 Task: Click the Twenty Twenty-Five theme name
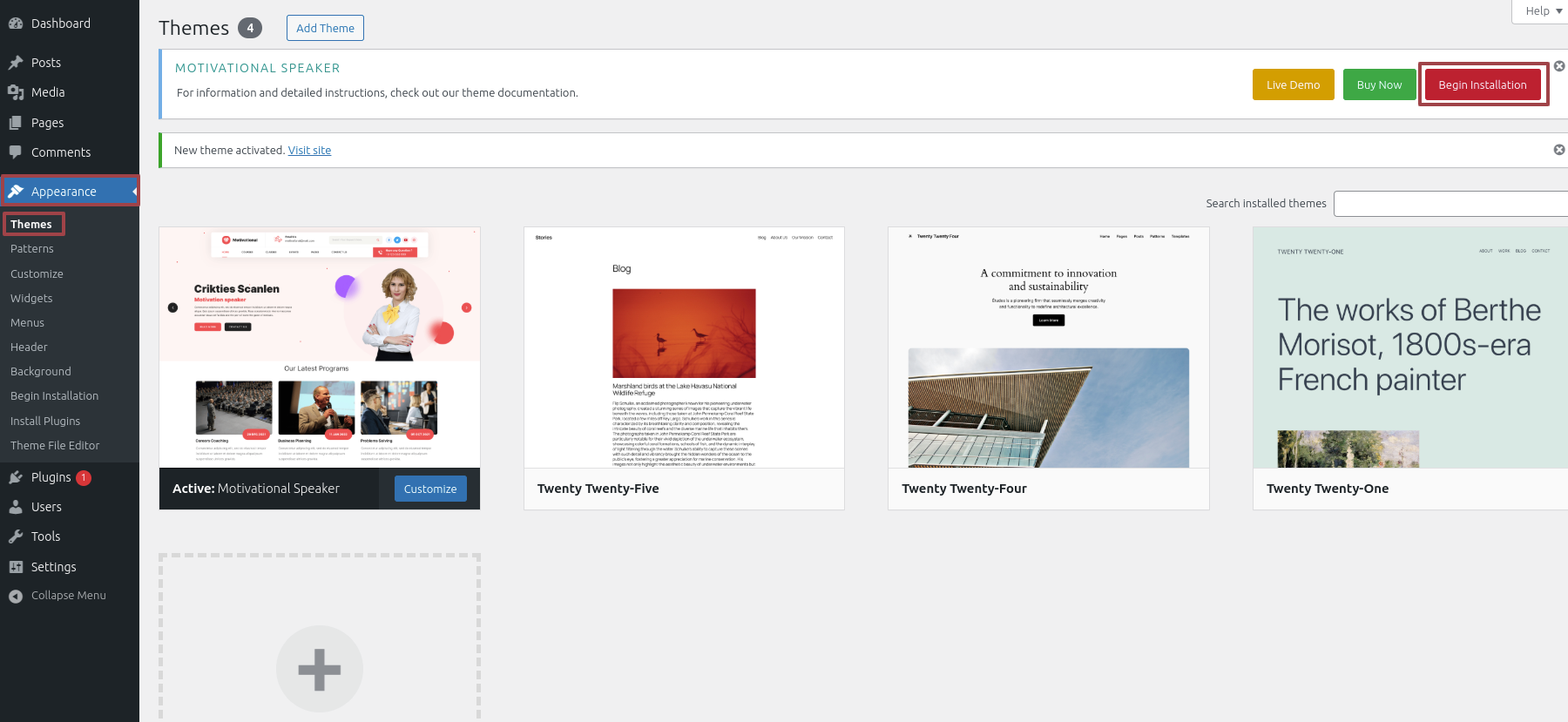598,489
